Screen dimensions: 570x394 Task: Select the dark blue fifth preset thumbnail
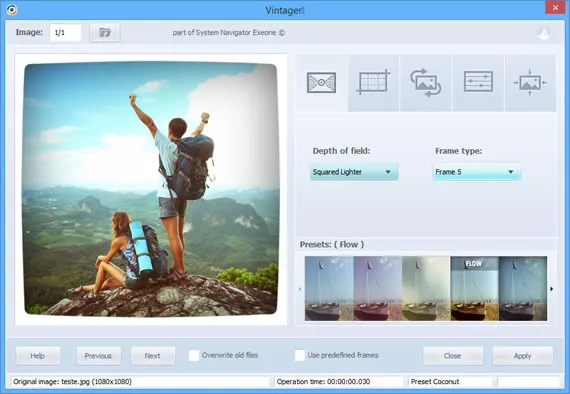click(x=523, y=289)
